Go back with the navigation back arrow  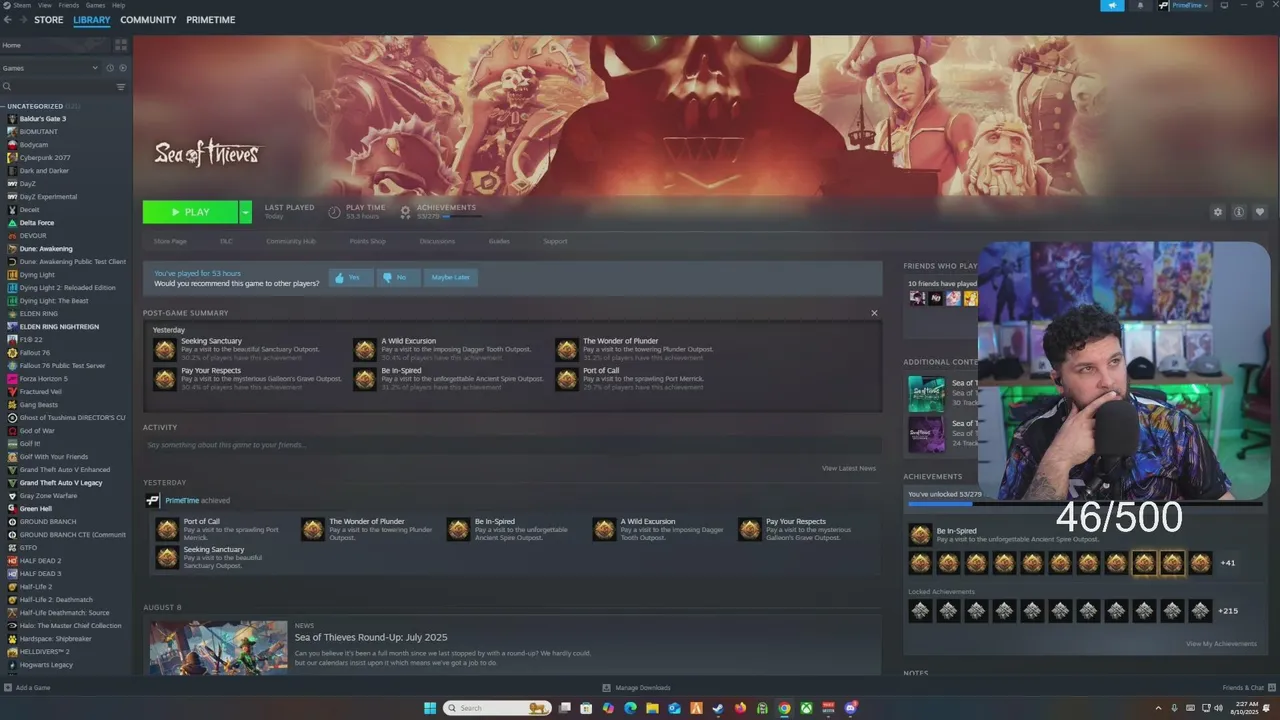click(10, 20)
